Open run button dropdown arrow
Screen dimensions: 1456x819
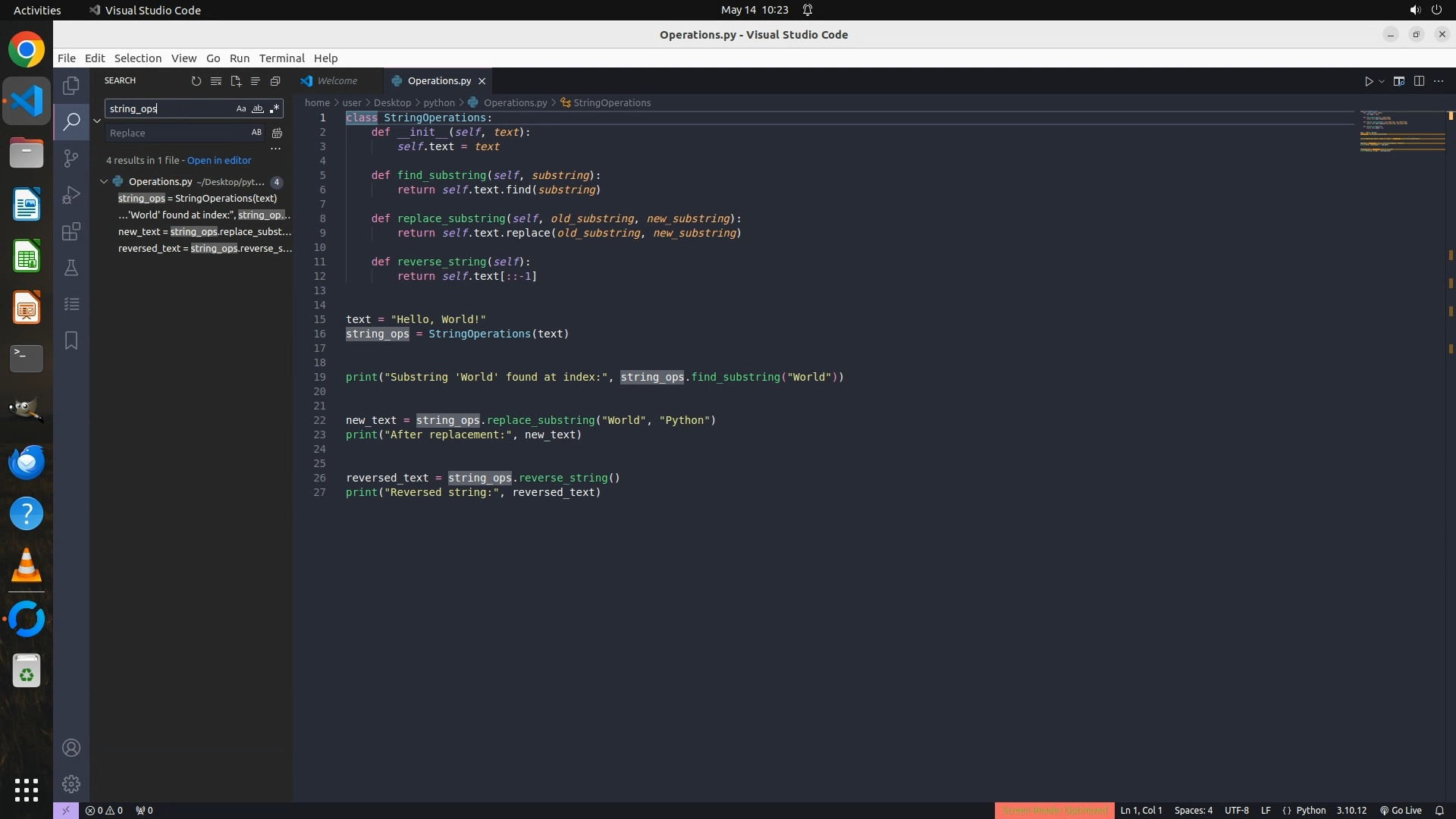1382,81
